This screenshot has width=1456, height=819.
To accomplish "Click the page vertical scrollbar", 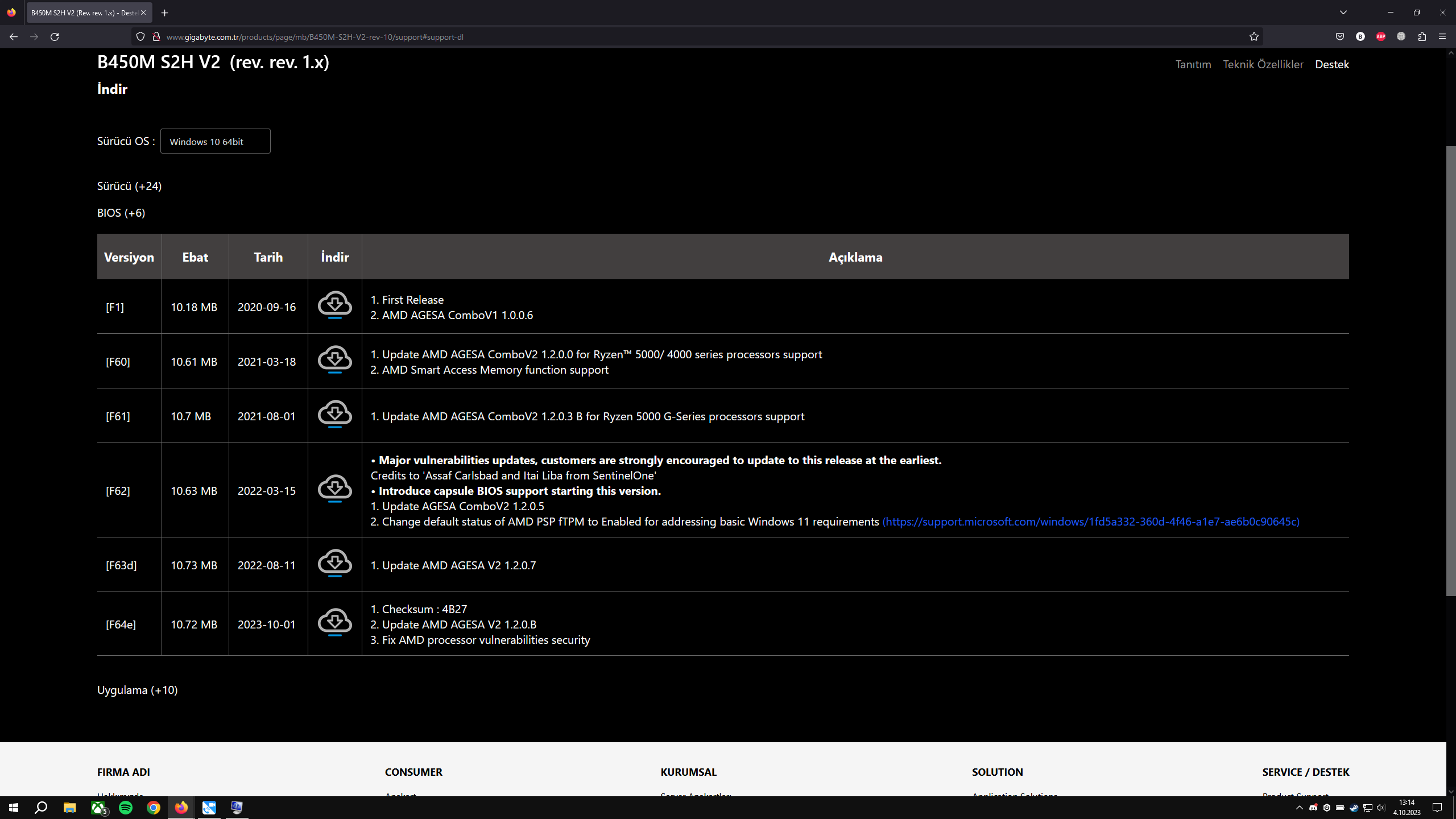I will (1450, 370).
